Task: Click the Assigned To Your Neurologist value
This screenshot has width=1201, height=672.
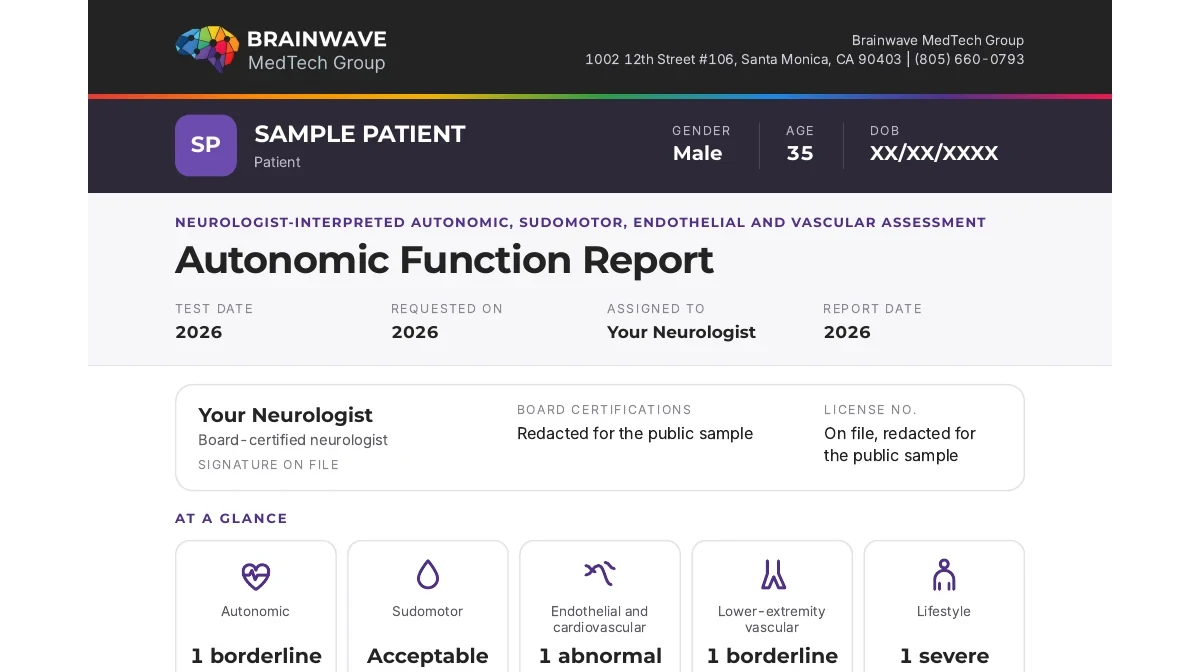Action: 681,332
